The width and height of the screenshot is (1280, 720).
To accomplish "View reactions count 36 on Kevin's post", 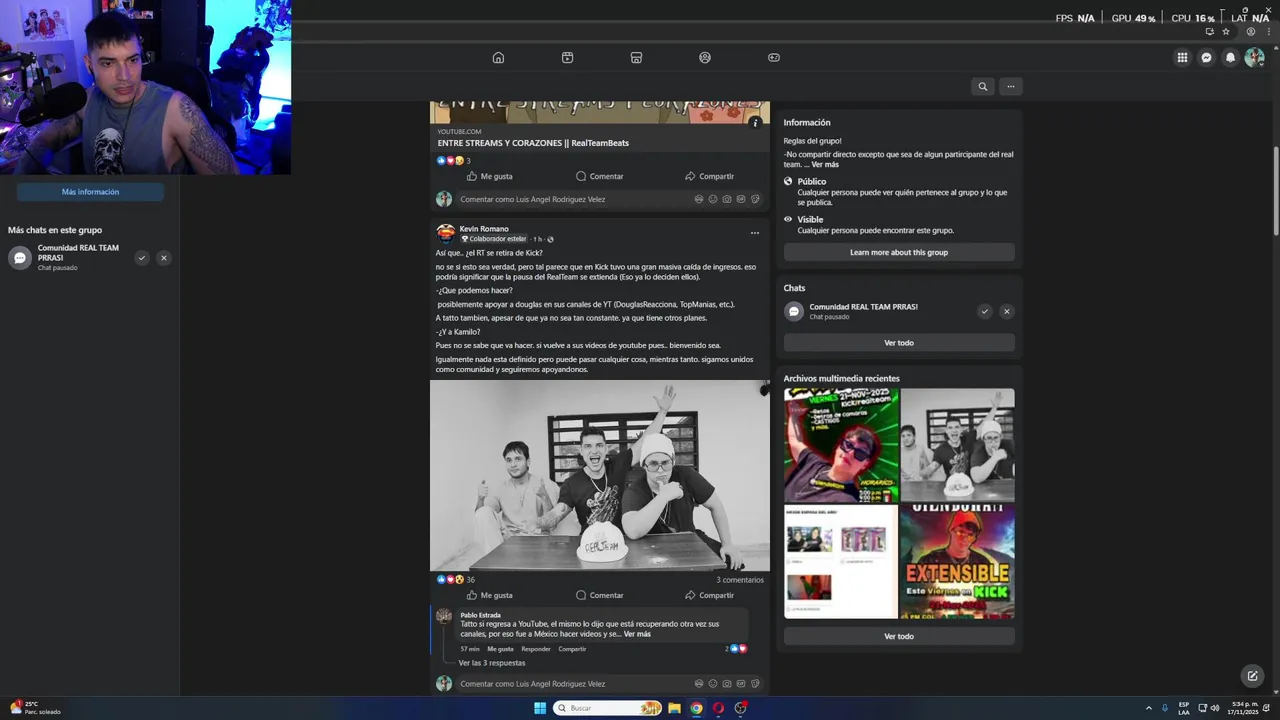I will click(470, 580).
